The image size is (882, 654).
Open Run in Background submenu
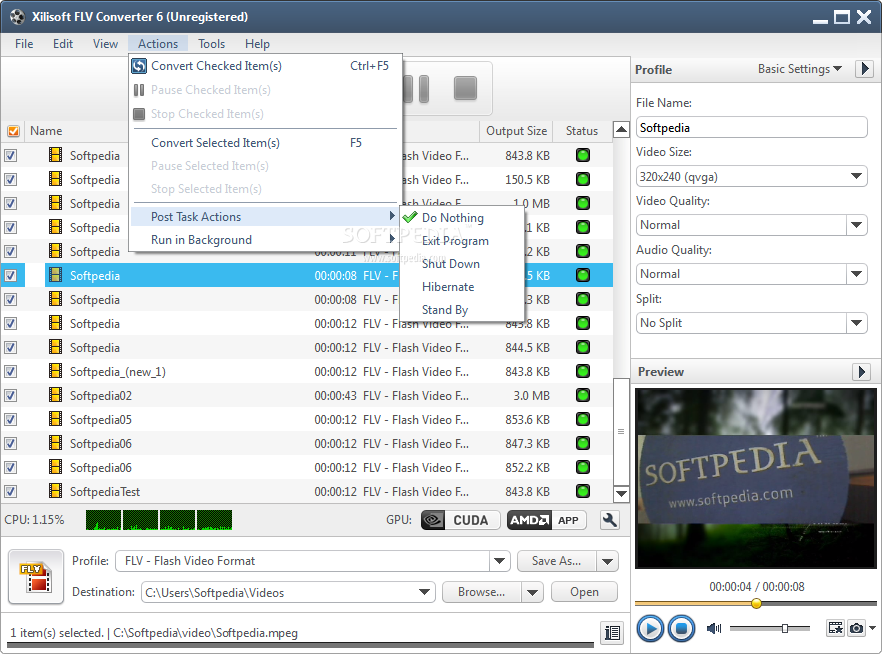point(265,240)
